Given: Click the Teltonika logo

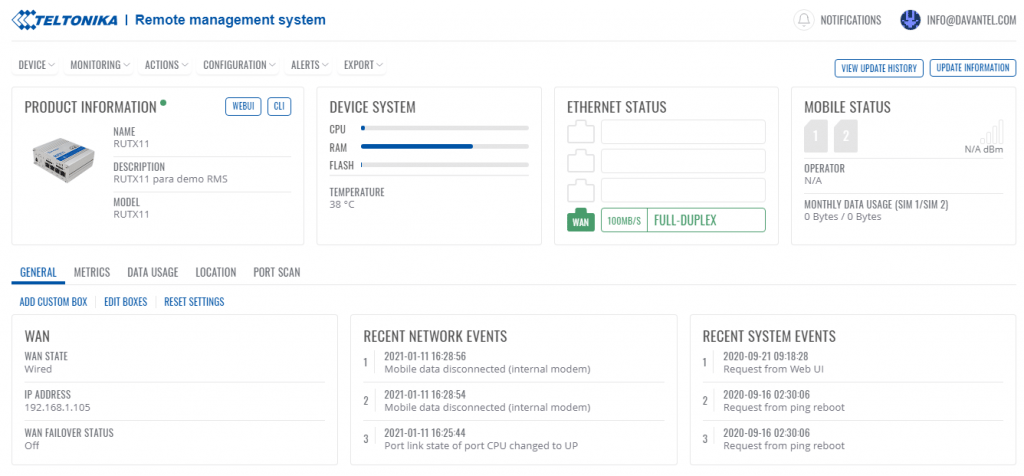Looking at the screenshot, I should pyautogui.click(x=64, y=20).
